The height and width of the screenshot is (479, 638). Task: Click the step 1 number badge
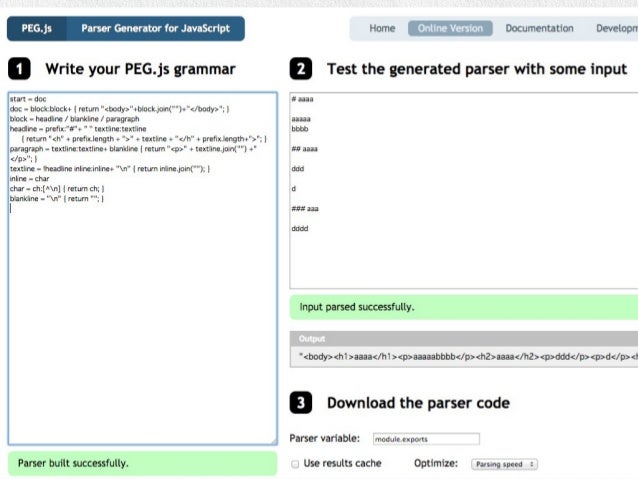coord(19,69)
